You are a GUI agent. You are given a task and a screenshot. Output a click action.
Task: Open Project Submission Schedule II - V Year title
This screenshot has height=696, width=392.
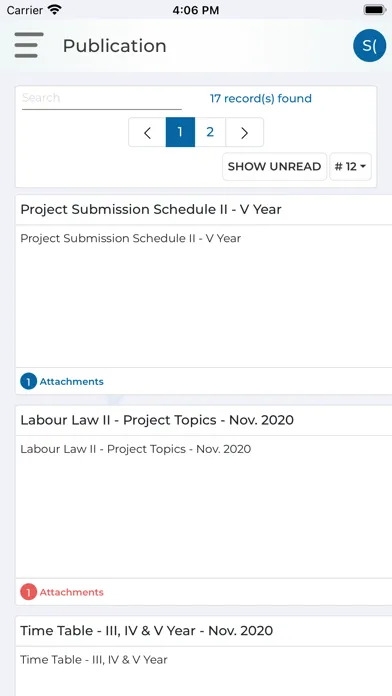(151, 209)
